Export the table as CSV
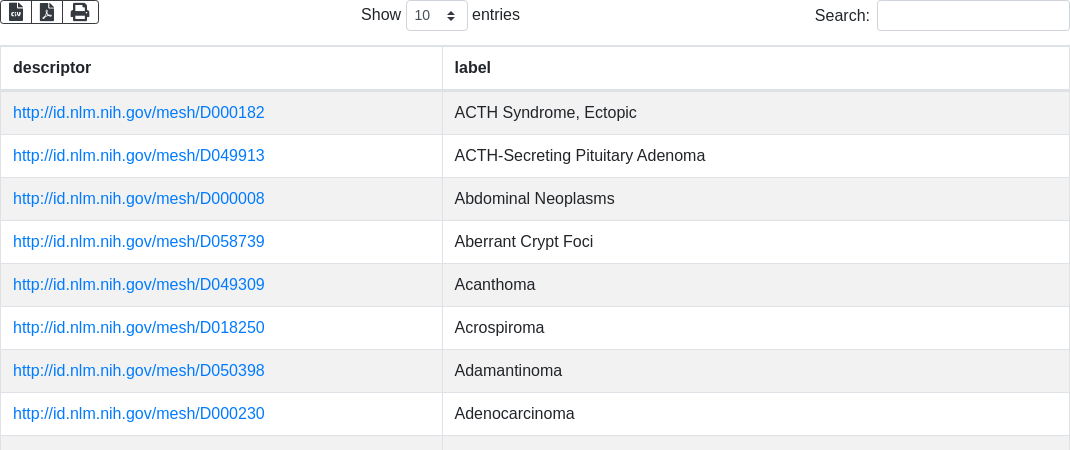Viewport: 1070px width, 450px height. 16,12
